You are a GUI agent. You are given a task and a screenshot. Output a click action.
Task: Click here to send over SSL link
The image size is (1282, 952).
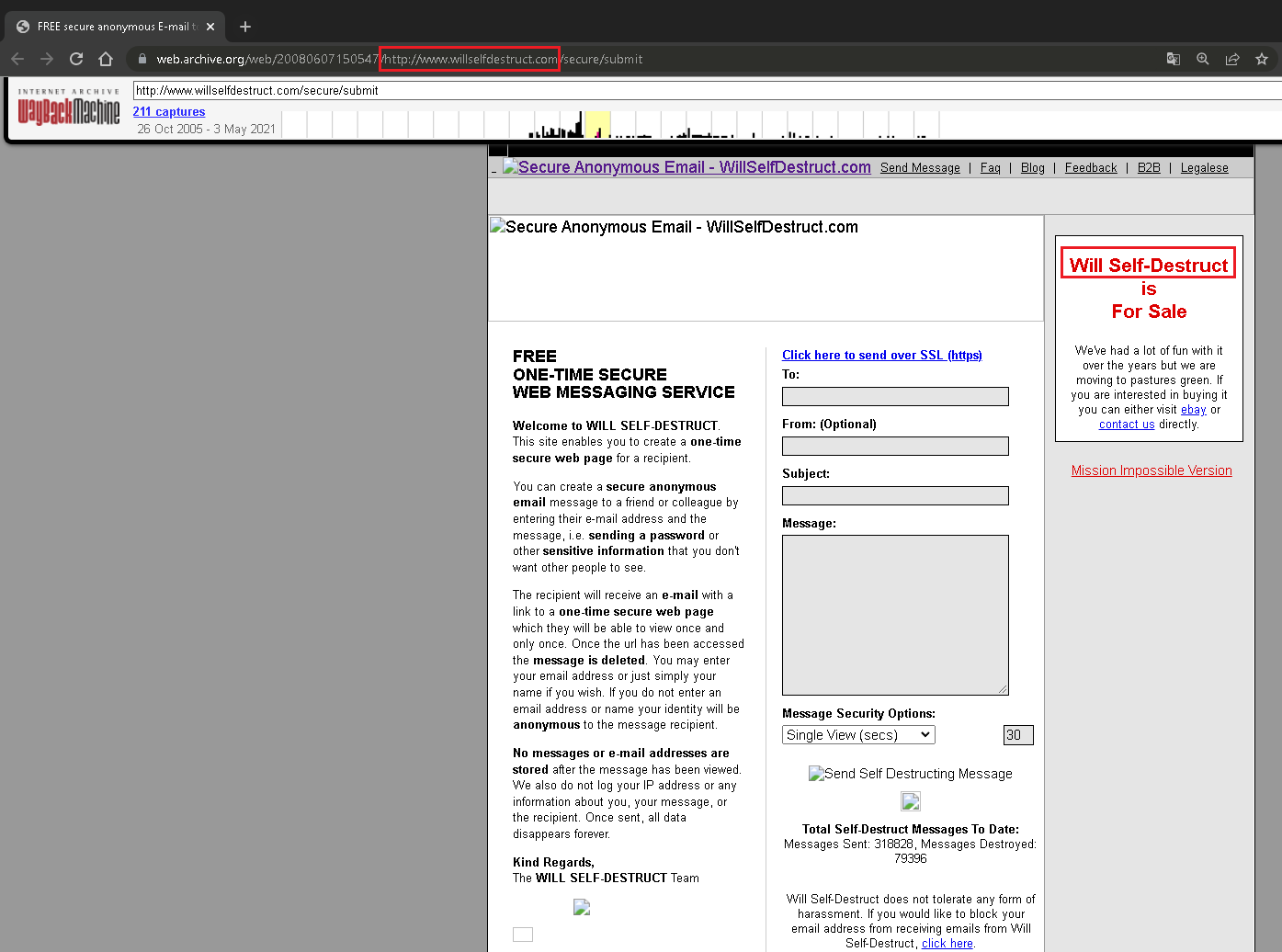coord(882,355)
